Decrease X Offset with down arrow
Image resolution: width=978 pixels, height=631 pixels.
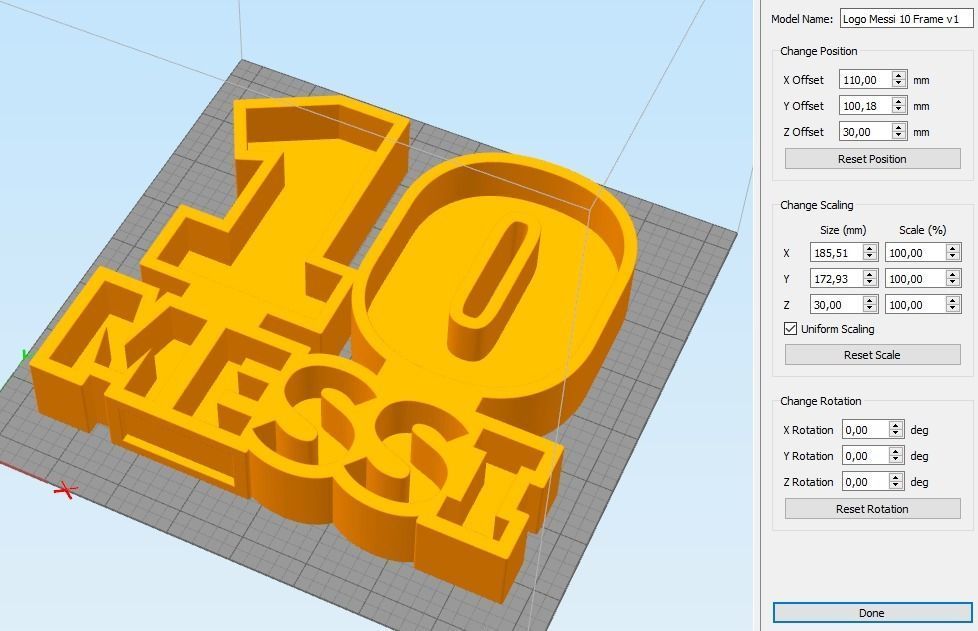pyautogui.click(x=899, y=84)
